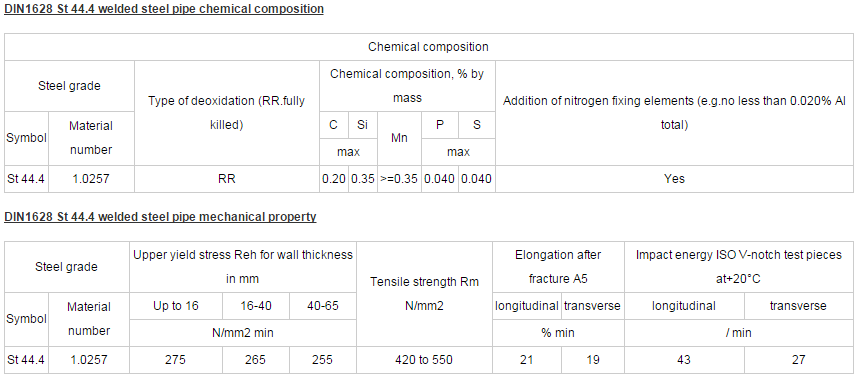Click material number 1.0257 in the chemical table
This screenshot has width=857, height=378.
(91, 179)
